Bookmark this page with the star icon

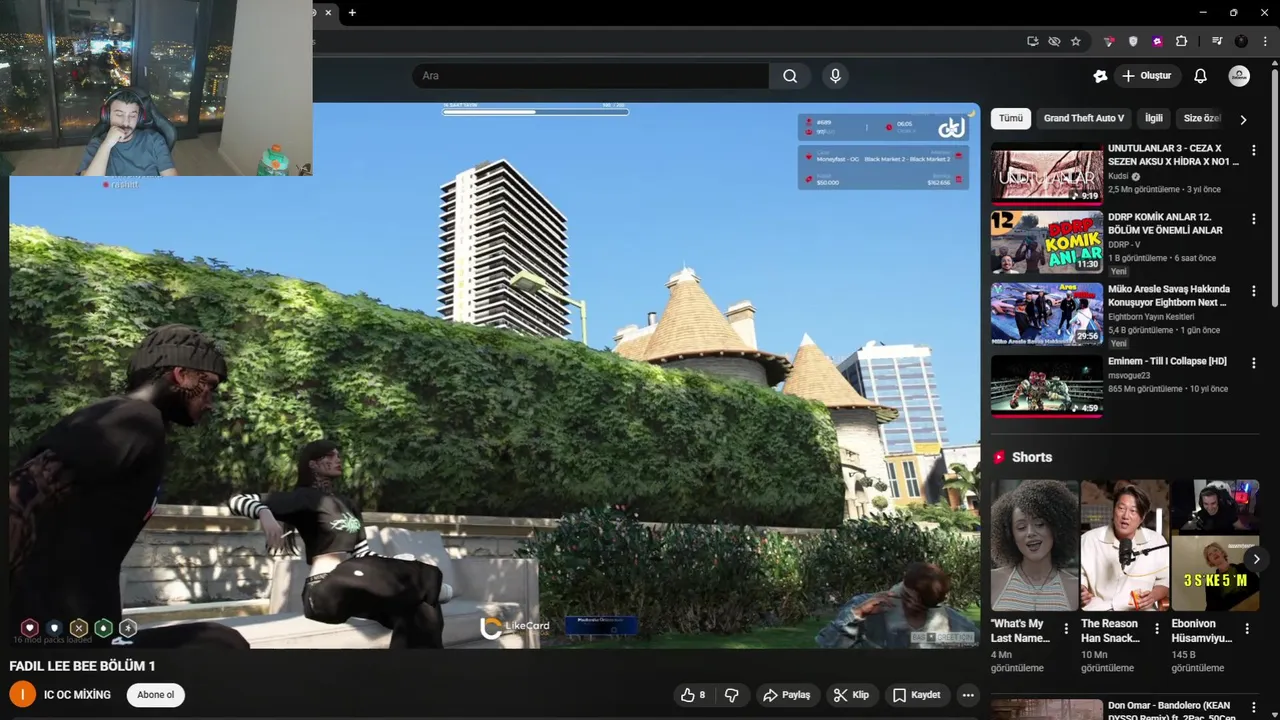[x=1076, y=41]
